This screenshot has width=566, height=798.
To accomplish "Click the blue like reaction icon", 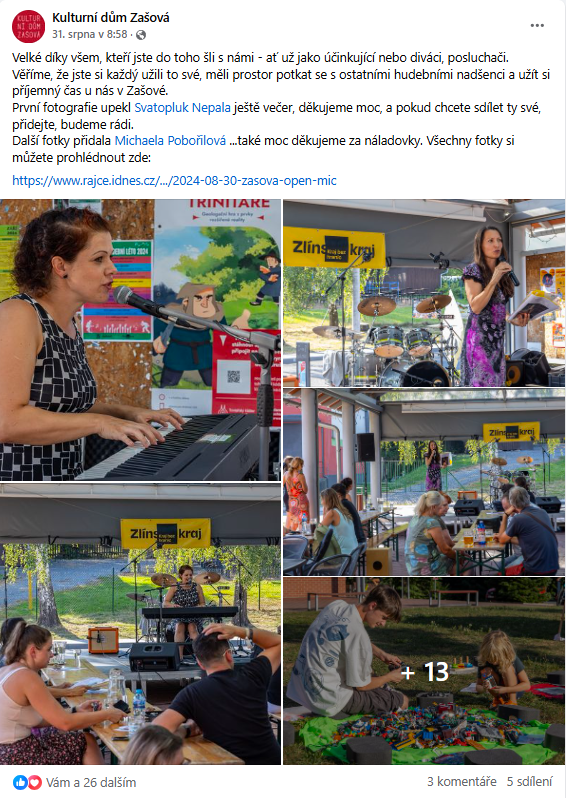I will (20, 782).
